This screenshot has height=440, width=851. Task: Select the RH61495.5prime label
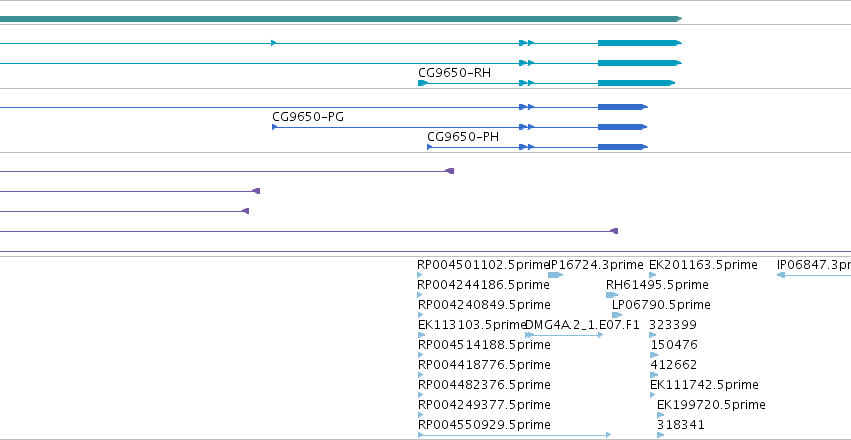point(657,285)
